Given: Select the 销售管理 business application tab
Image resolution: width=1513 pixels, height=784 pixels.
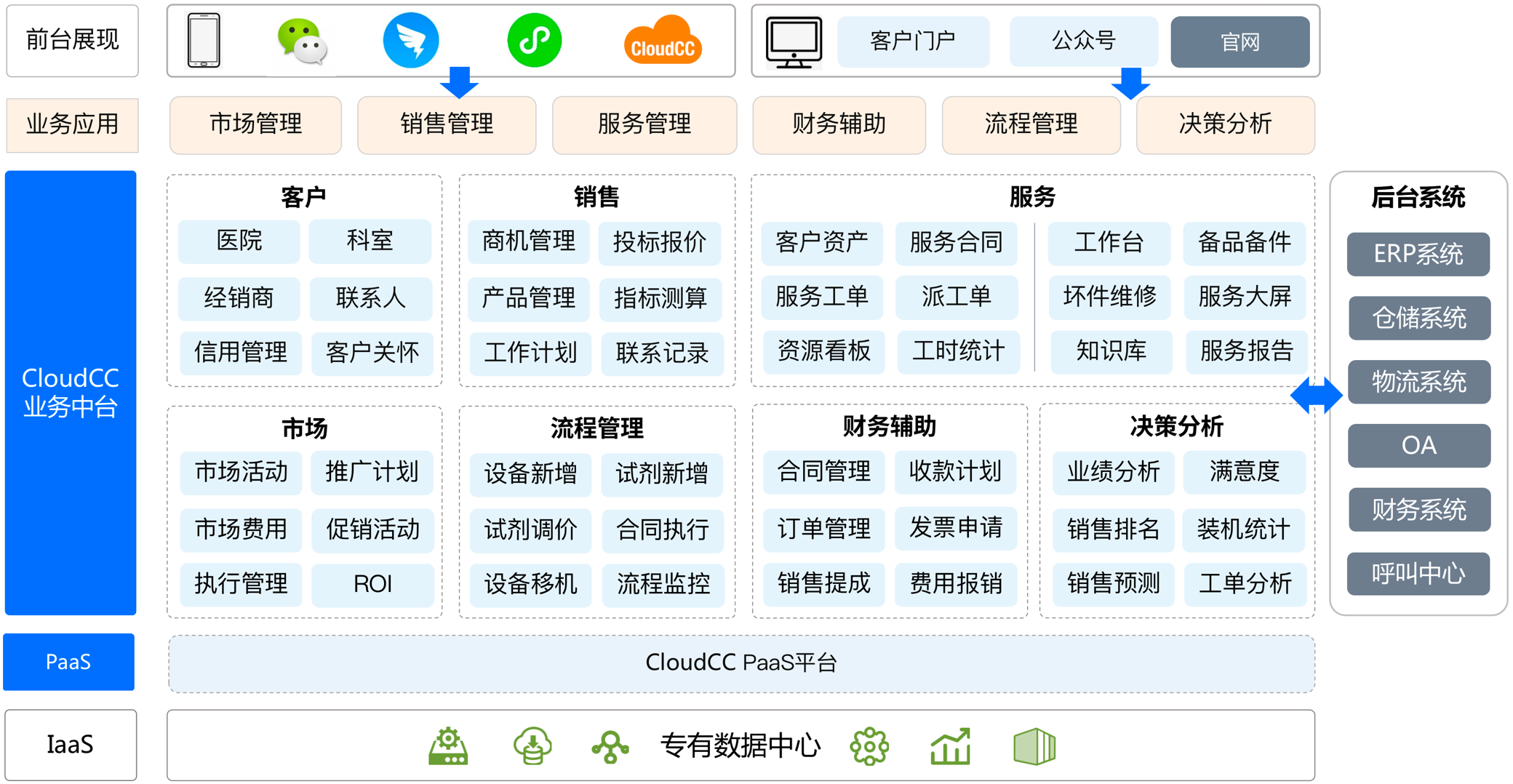Looking at the screenshot, I should pyautogui.click(x=447, y=124).
